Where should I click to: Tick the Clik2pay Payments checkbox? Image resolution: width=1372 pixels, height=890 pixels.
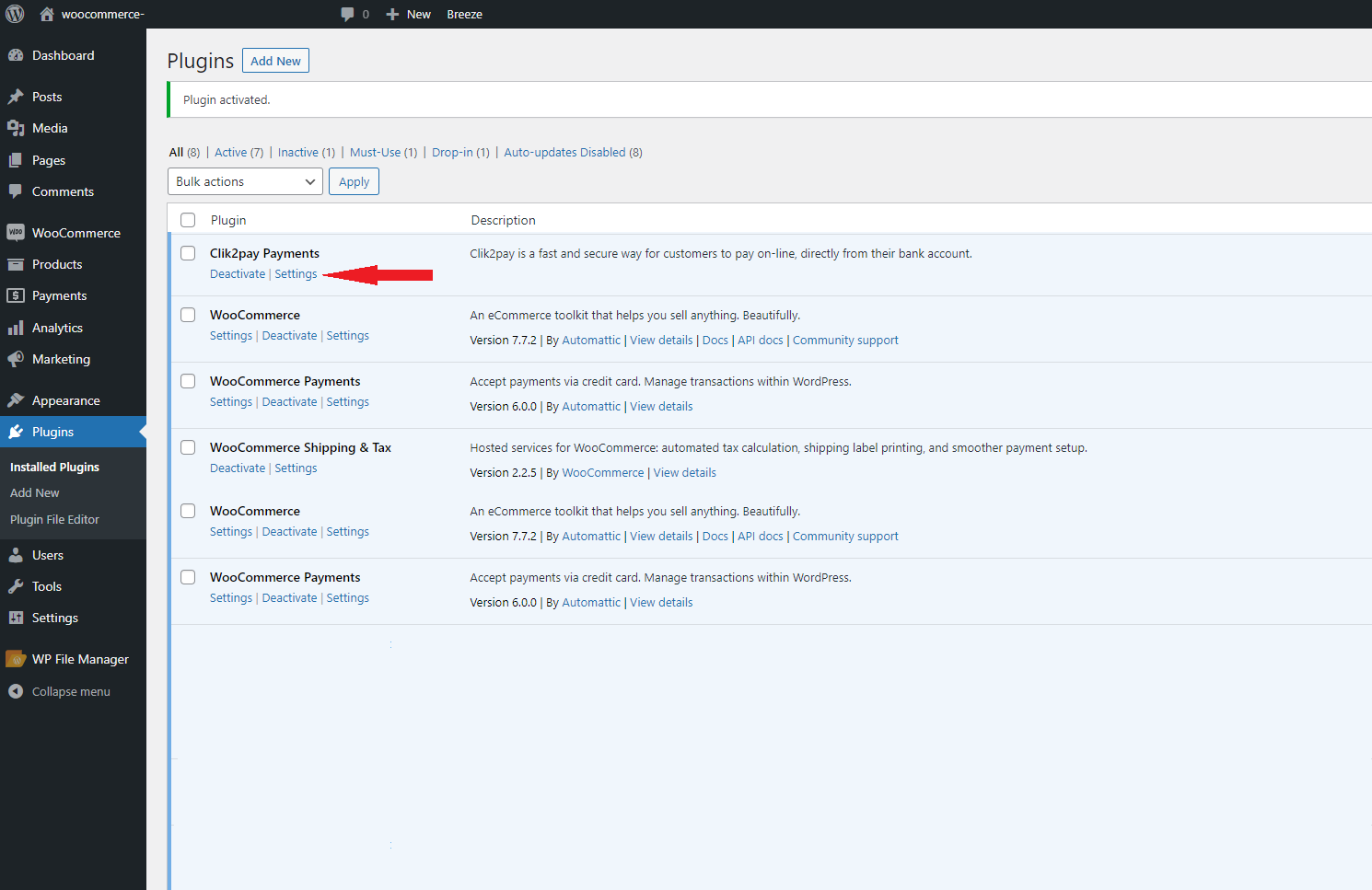(188, 253)
